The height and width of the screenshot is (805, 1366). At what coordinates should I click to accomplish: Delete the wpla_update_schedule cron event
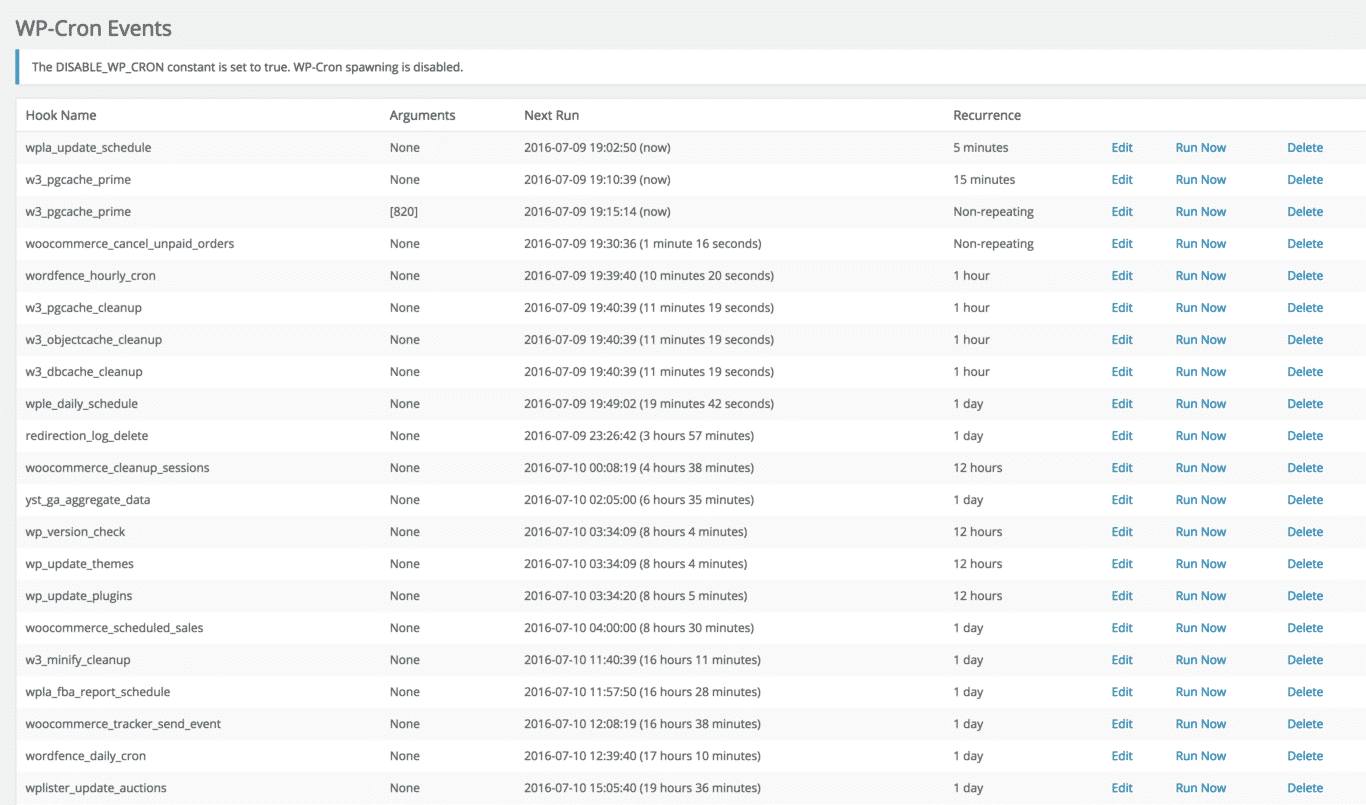(1304, 148)
